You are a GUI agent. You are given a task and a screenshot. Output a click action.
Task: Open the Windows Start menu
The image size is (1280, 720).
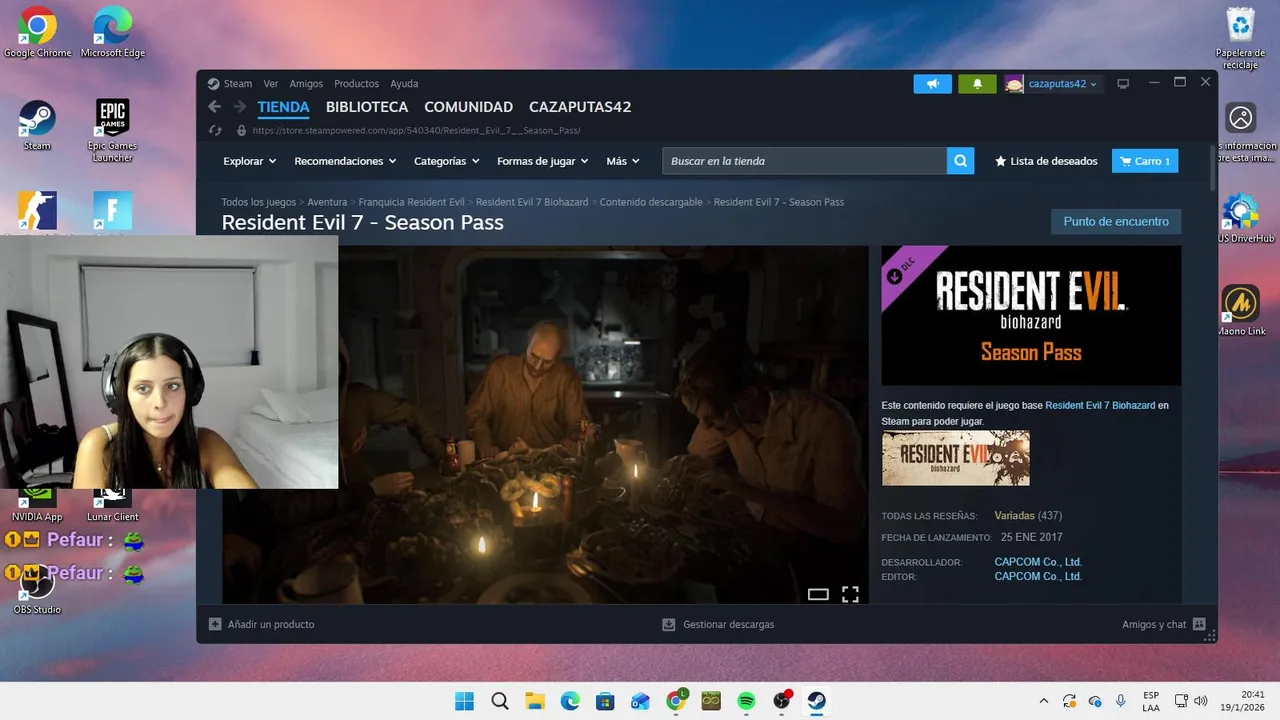(x=465, y=701)
